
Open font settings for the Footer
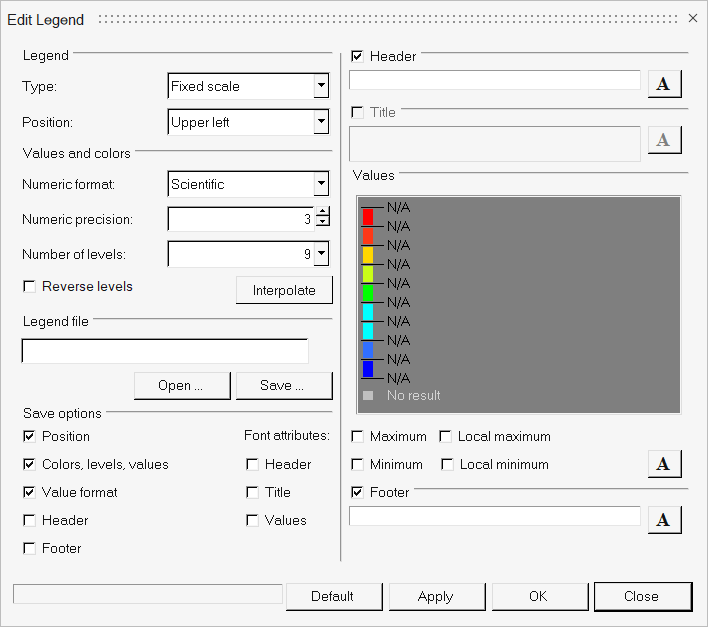tap(664, 519)
